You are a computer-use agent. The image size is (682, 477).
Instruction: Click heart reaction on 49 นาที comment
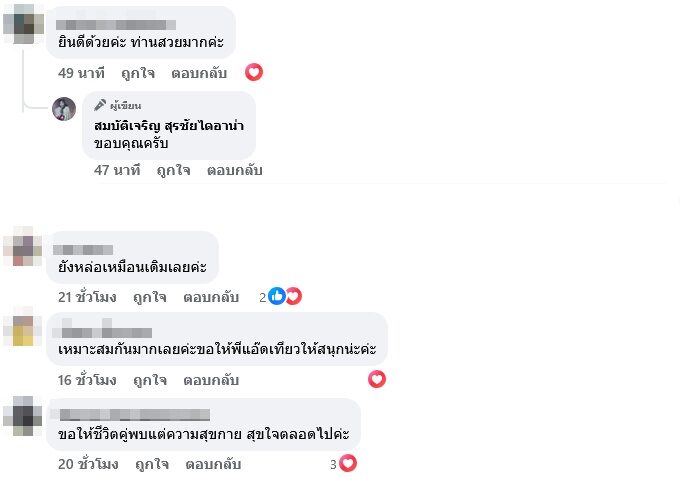[254, 72]
